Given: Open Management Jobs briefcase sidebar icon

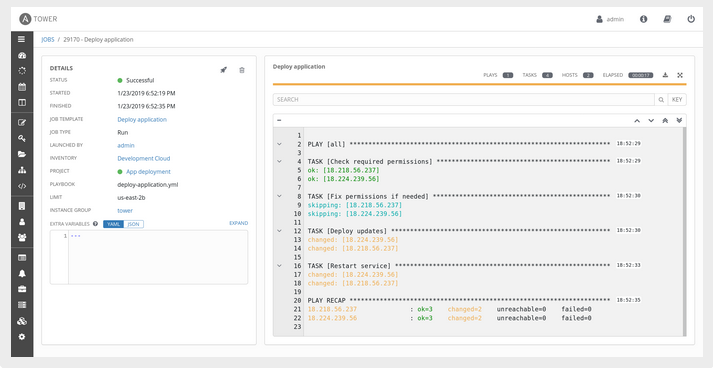Looking at the screenshot, I should click(22, 289).
